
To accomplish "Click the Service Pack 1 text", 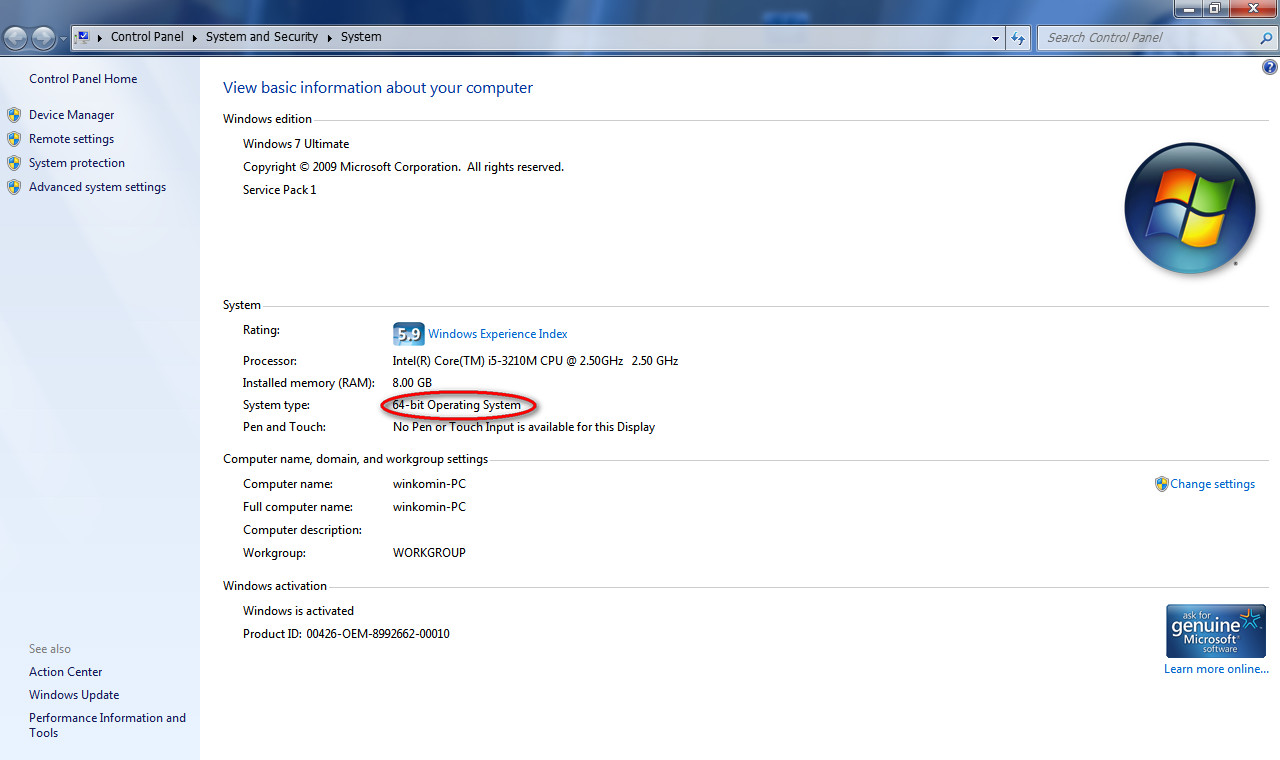I will 279,190.
